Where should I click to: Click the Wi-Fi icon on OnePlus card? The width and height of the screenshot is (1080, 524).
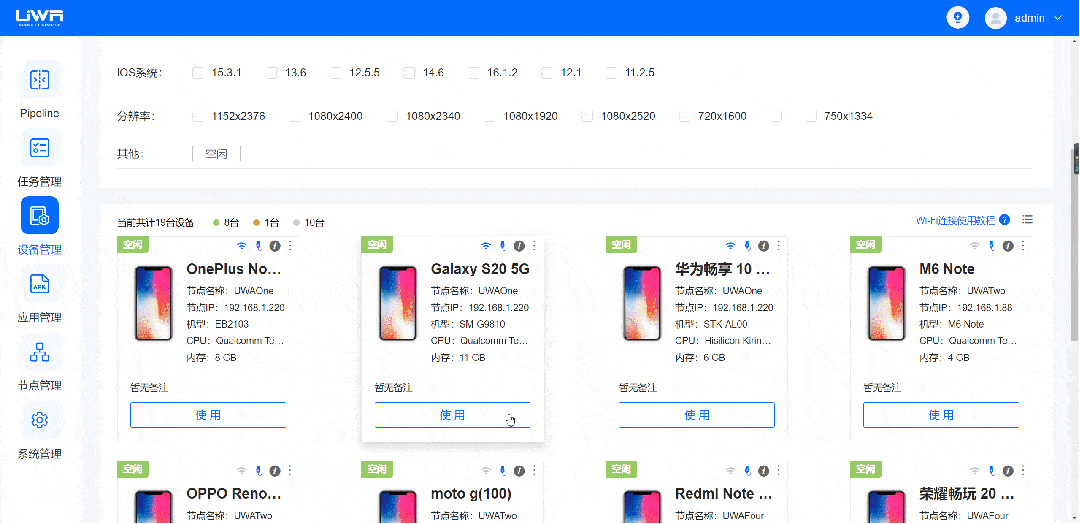[x=242, y=245]
